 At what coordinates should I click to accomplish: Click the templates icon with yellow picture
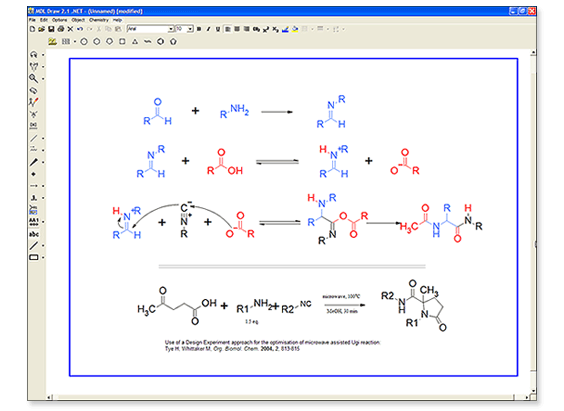pos(53,42)
